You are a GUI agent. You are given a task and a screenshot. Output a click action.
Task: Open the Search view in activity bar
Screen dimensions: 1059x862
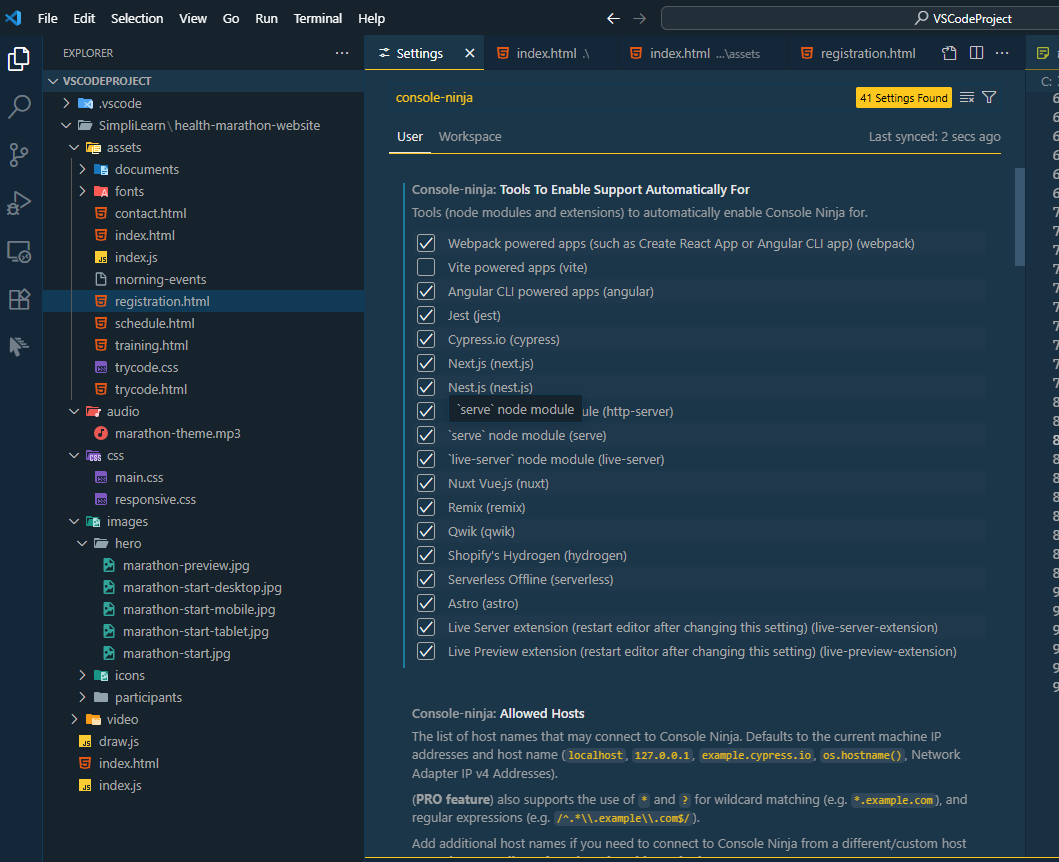coord(19,107)
